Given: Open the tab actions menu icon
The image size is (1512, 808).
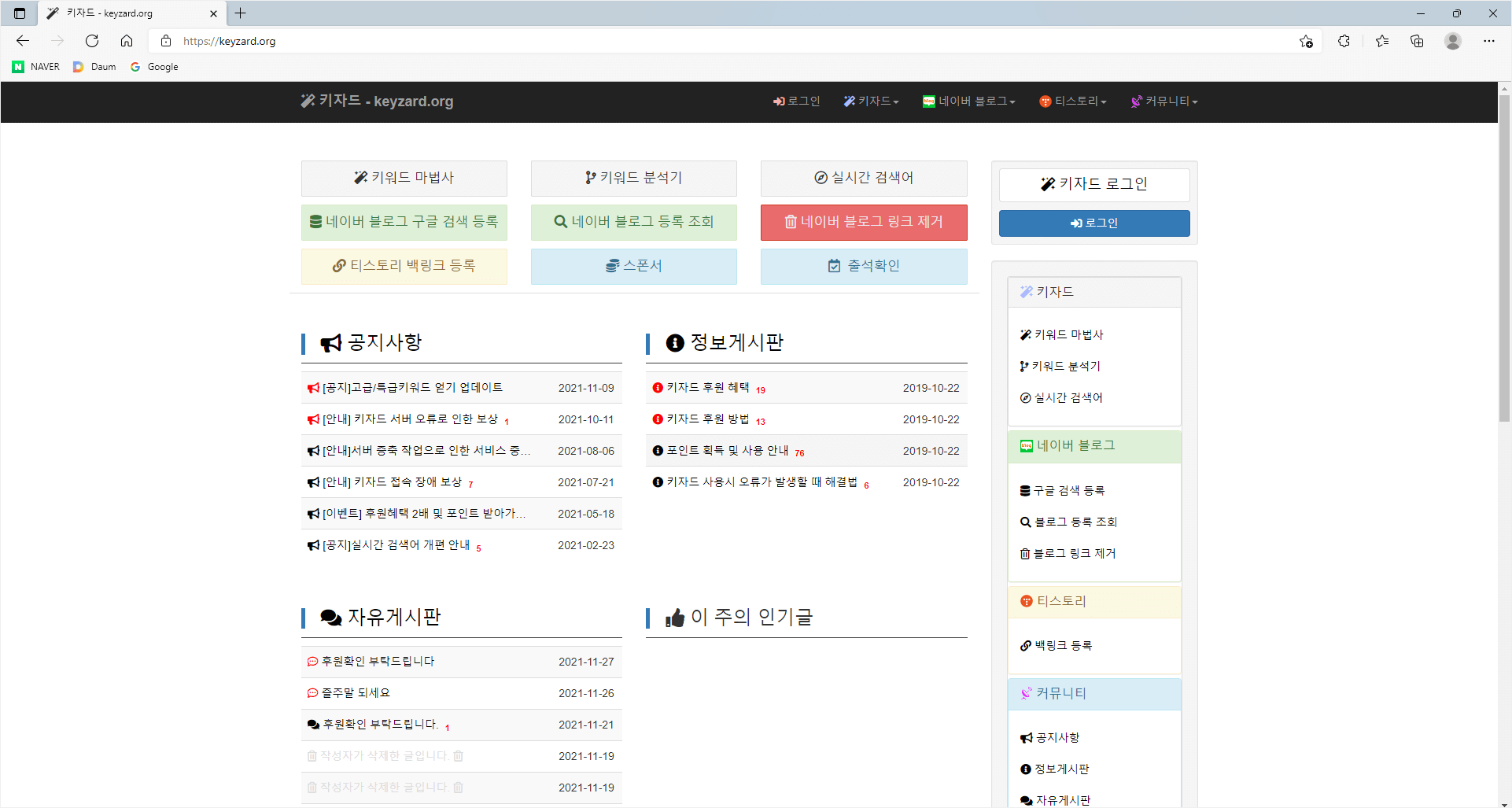Looking at the screenshot, I should coord(20,13).
